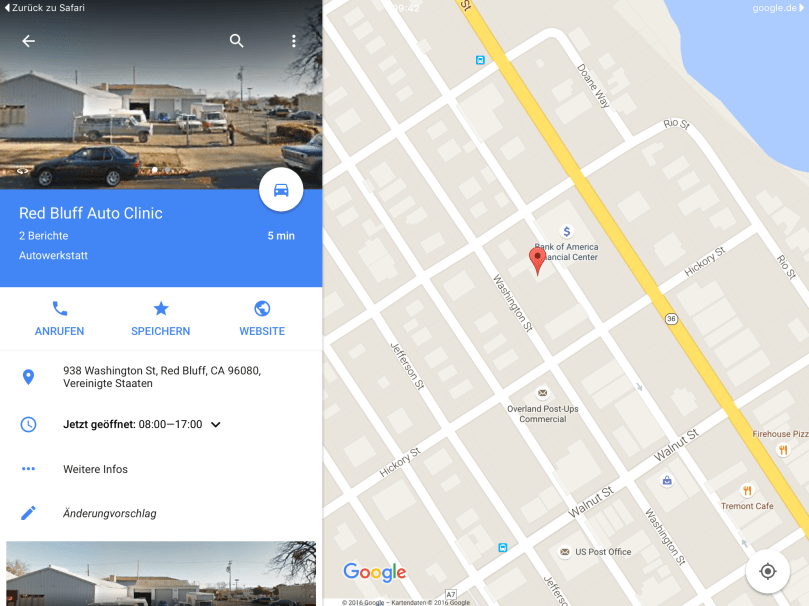Screen dimensions: 809x606
Task: Tap the red location pin
Action: 537,260
